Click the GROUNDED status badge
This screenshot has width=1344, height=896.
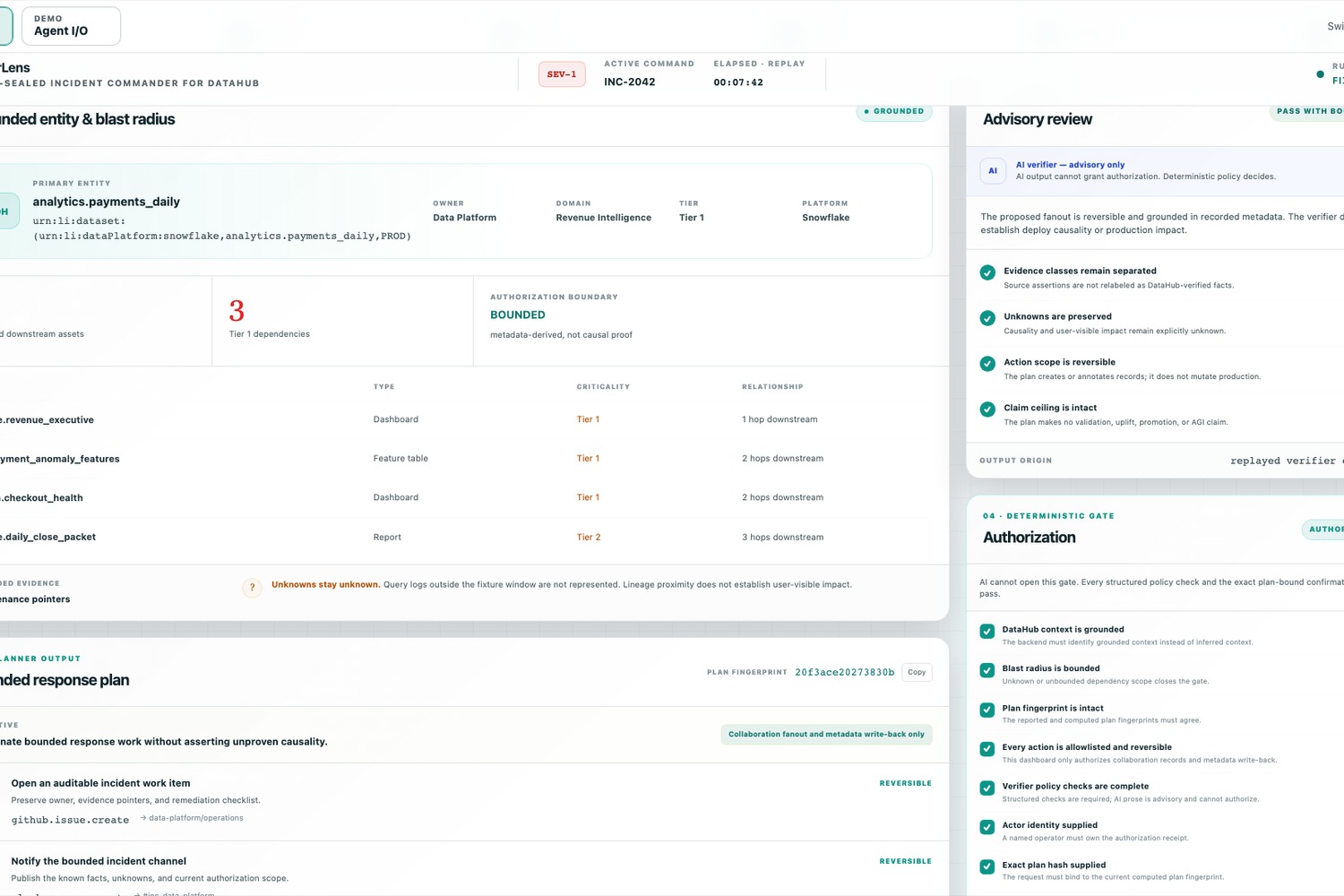point(894,111)
